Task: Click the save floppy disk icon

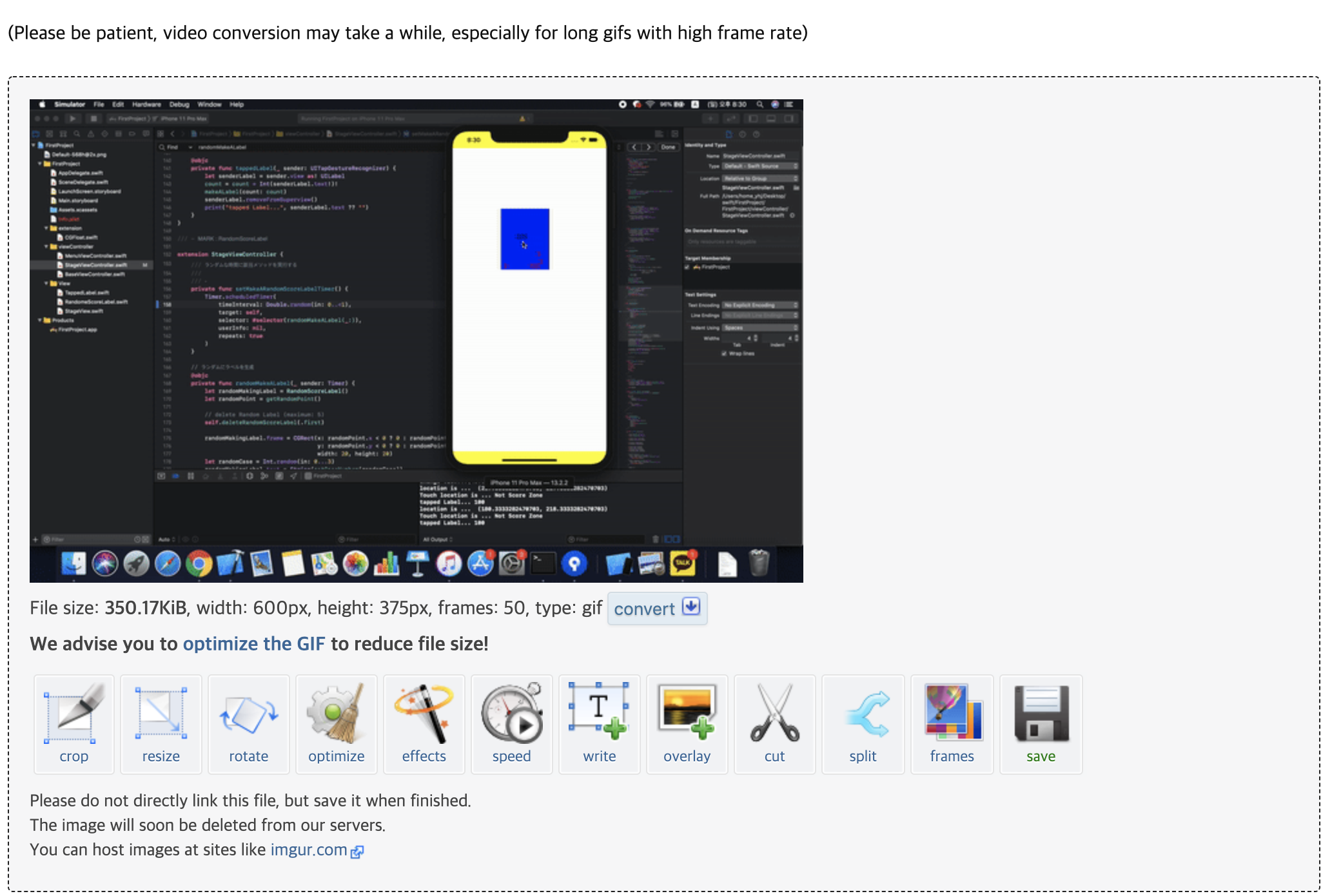Action: [x=1041, y=714]
